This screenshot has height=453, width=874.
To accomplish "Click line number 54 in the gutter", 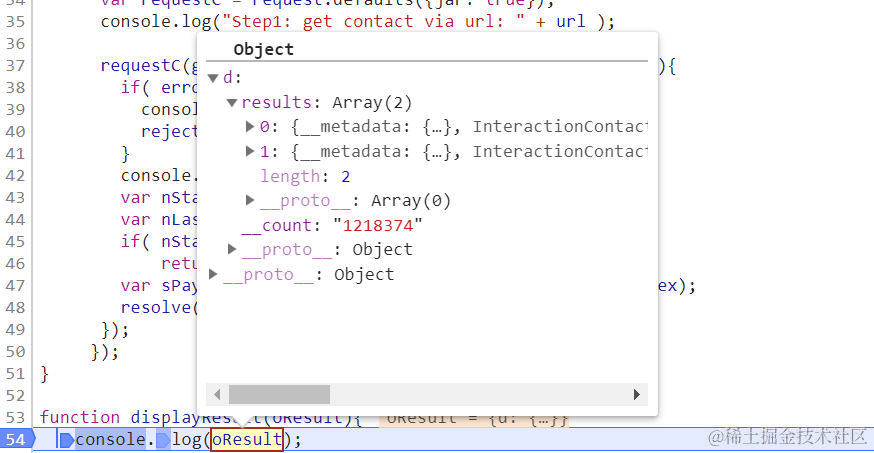I will (16, 440).
